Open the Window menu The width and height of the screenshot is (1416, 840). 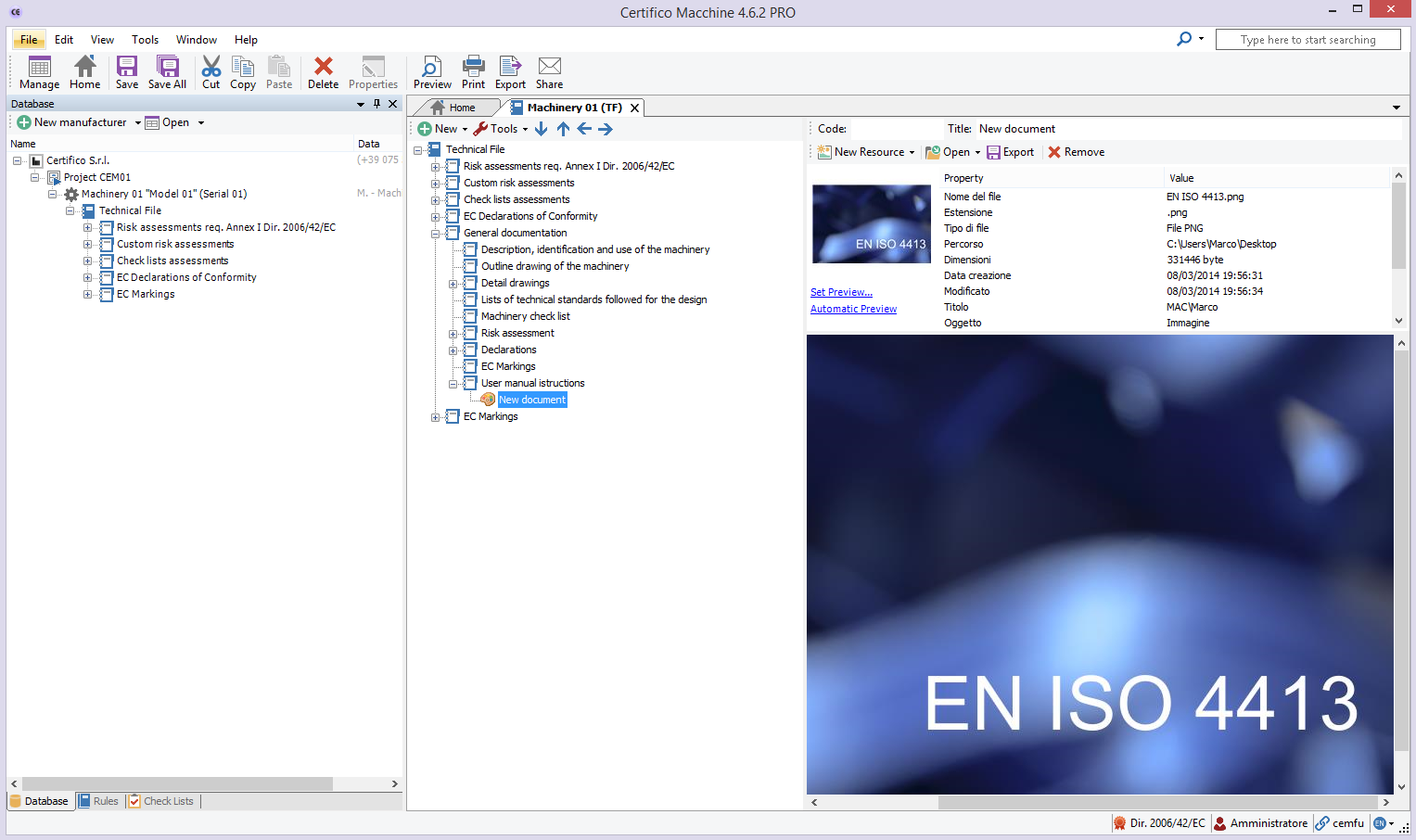click(x=197, y=40)
